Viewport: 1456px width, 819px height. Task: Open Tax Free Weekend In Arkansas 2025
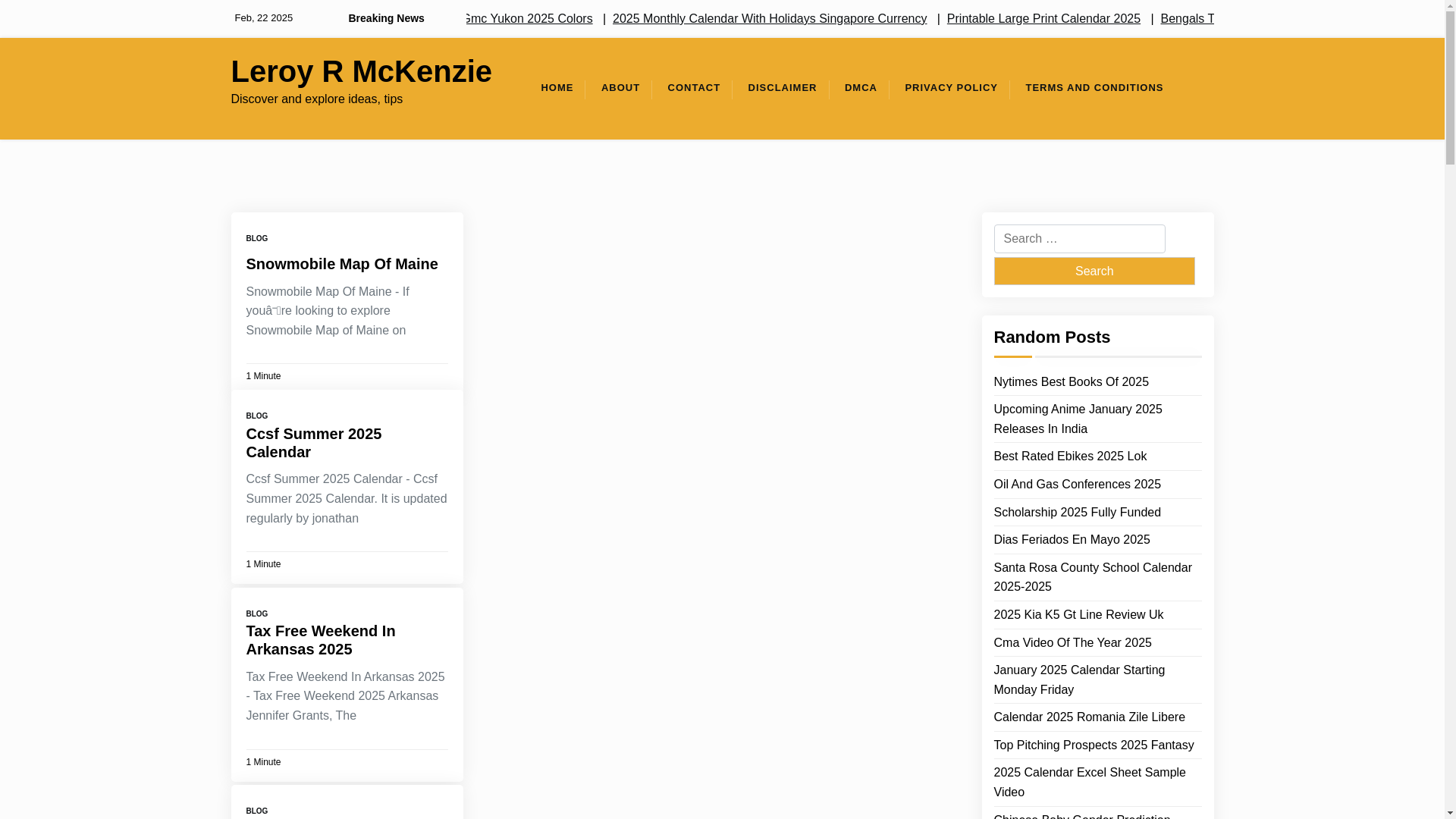coord(320,640)
